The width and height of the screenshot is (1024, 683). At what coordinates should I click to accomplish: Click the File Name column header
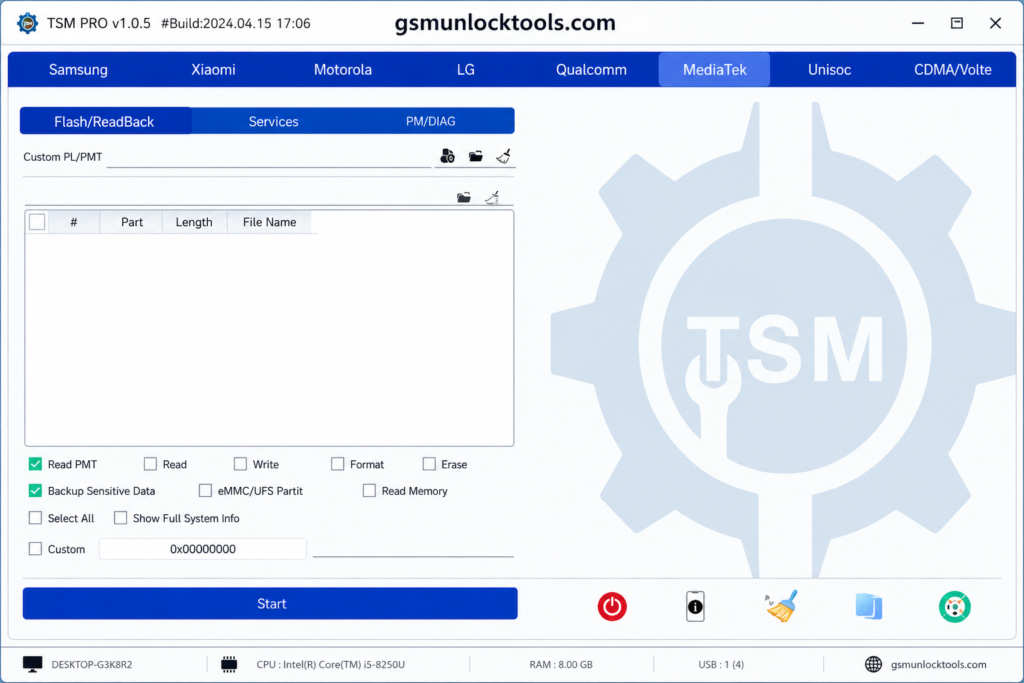(270, 222)
